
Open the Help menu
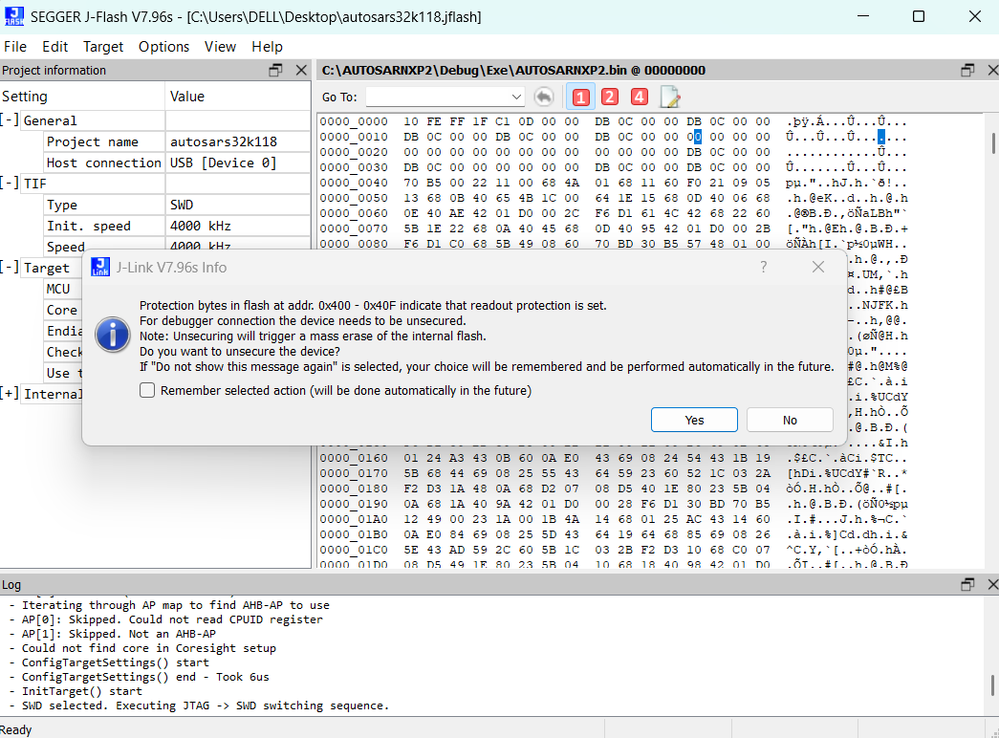267,47
